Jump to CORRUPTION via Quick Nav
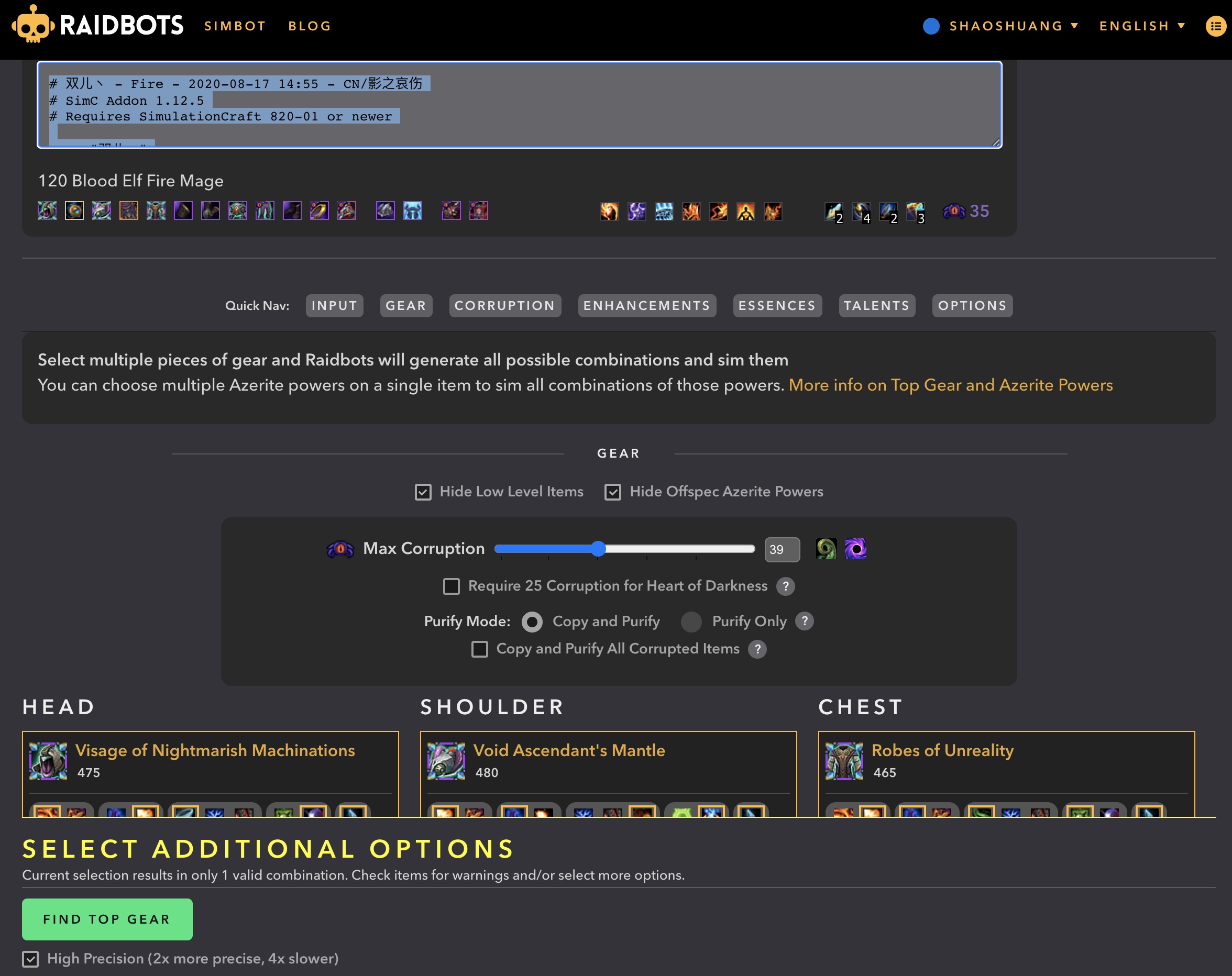Screen dimensions: 1232x976 [504, 306]
